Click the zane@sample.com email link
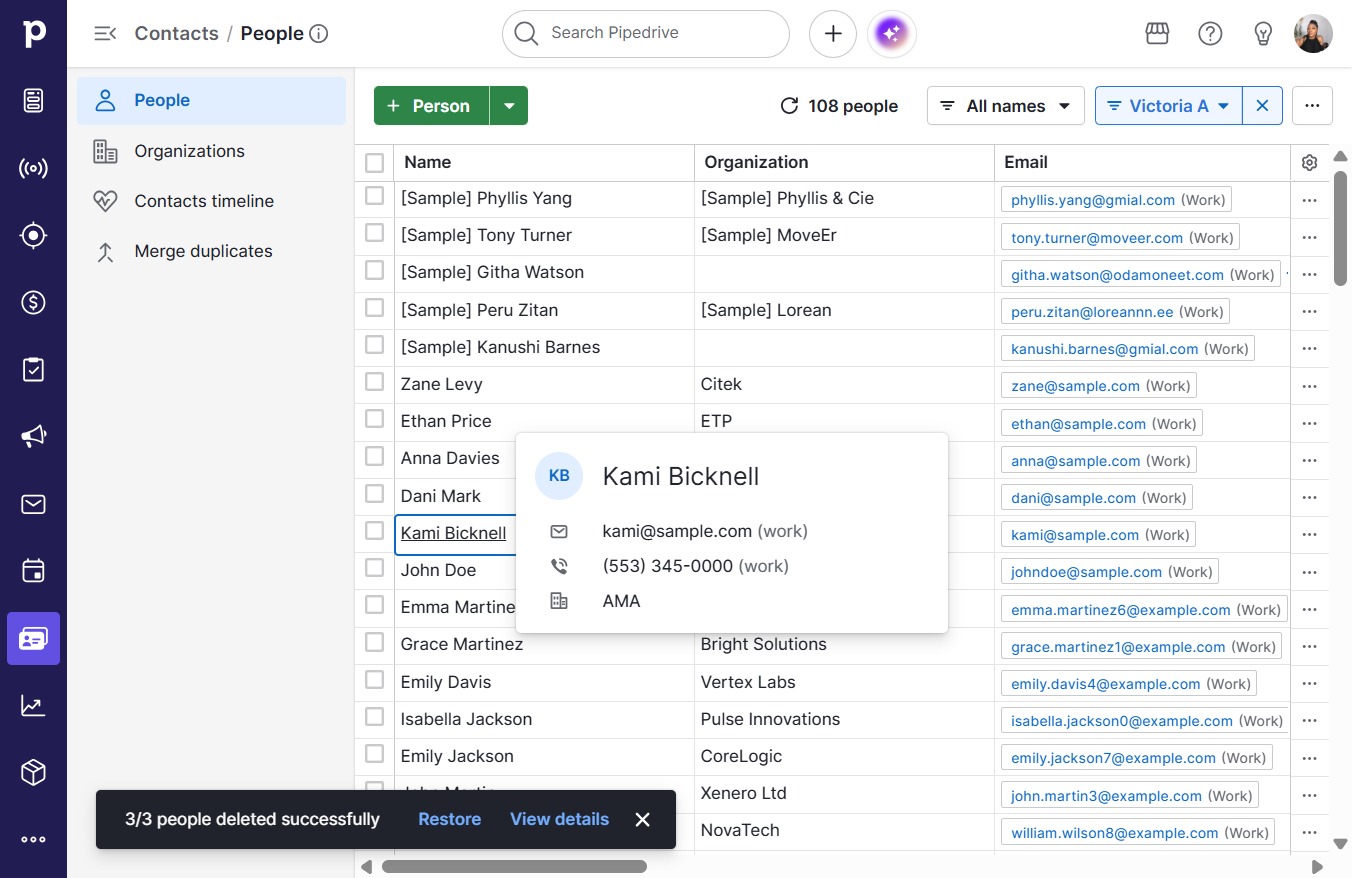This screenshot has width=1352, height=878. (1075, 386)
